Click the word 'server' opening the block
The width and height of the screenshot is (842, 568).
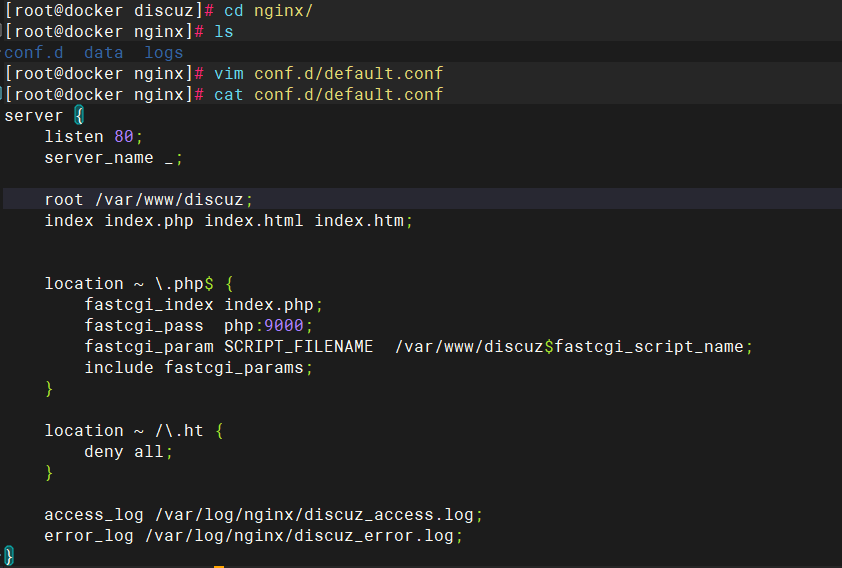click(34, 115)
